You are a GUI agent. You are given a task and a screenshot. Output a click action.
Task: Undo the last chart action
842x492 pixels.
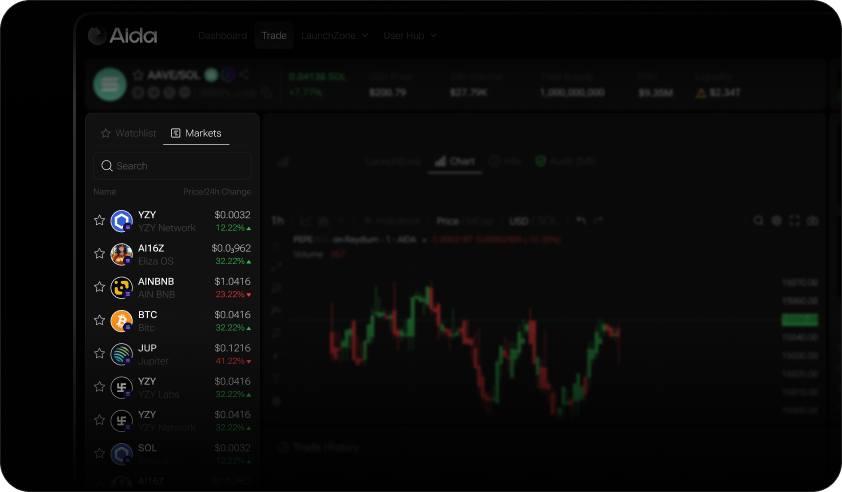pyautogui.click(x=580, y=220)
